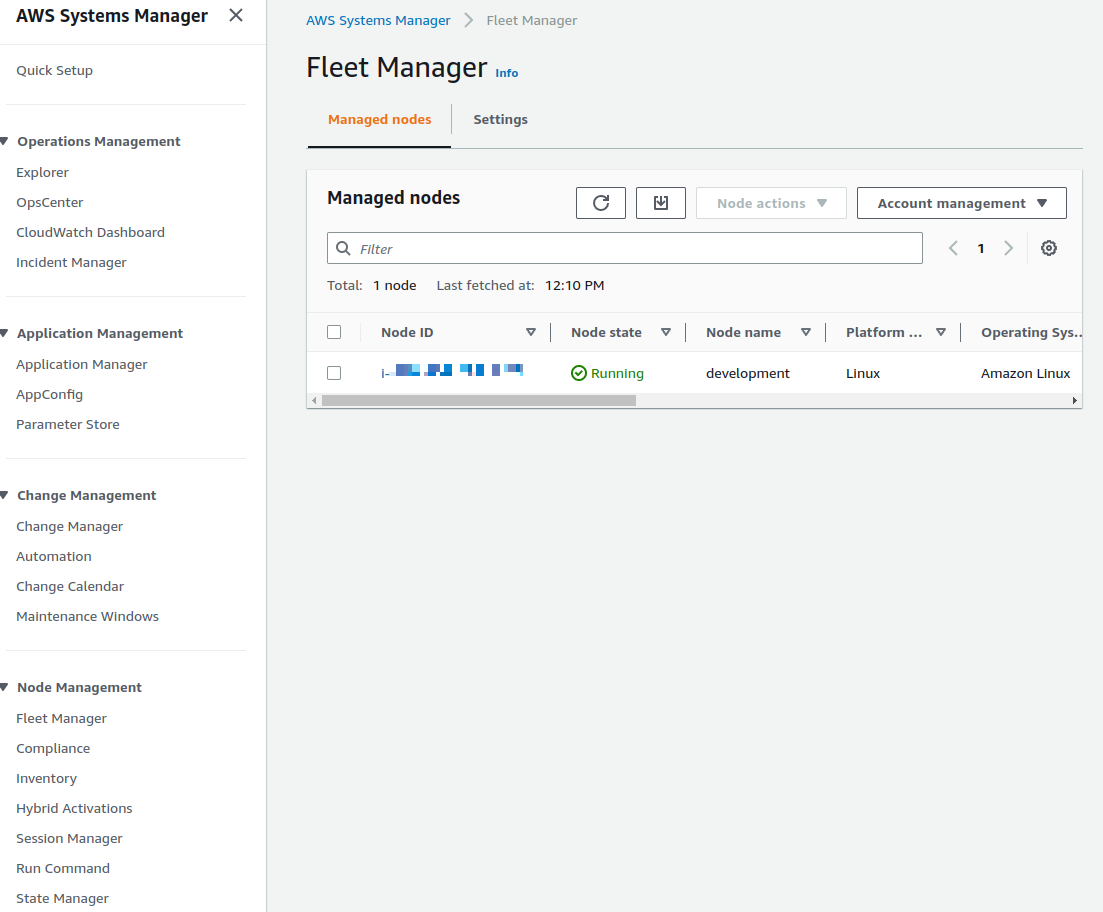Open Parameter Store in sidebar
This screenshot has width=1103, height=912.
[68, 424]
